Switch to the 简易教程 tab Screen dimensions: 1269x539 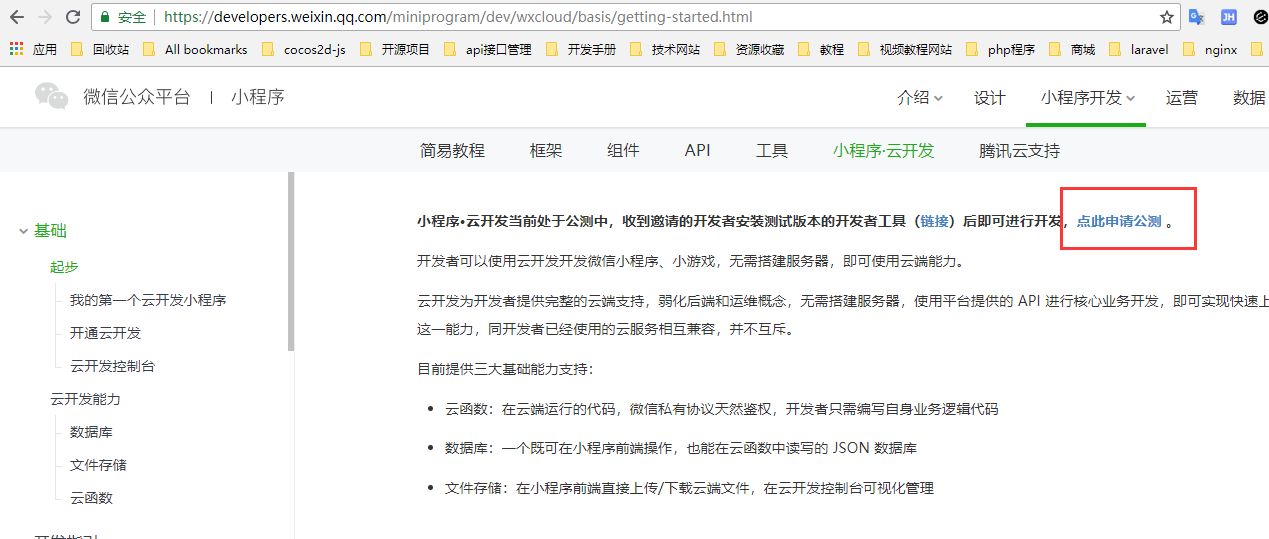pyautogui.click(x=452, y=151)
